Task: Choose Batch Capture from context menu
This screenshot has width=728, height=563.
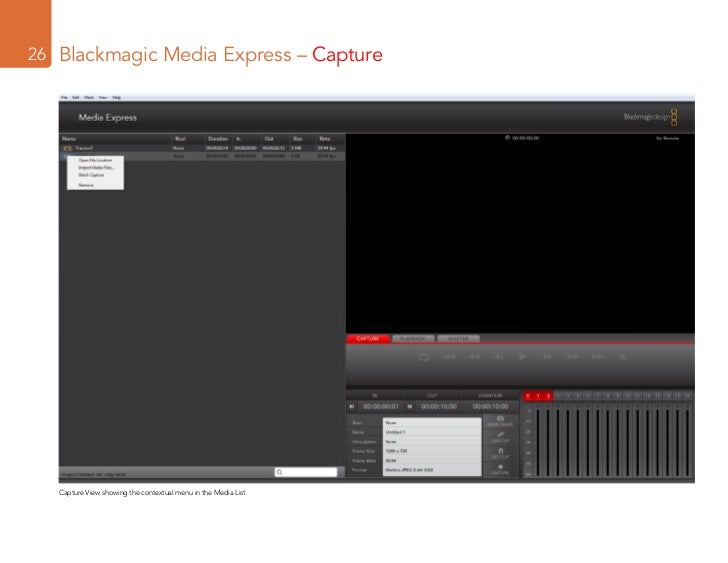Action: pyautogui.click(x=95, y=175)
